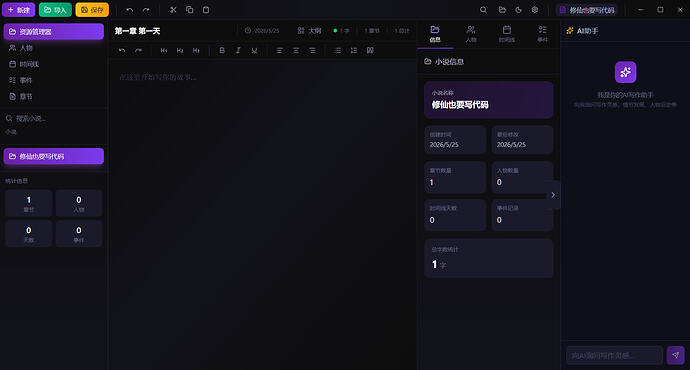Viewport: 690px width, 370px height.
Task: Select the novel 修仙也要写代码 in sidebar list
Action: coord(54,156)
